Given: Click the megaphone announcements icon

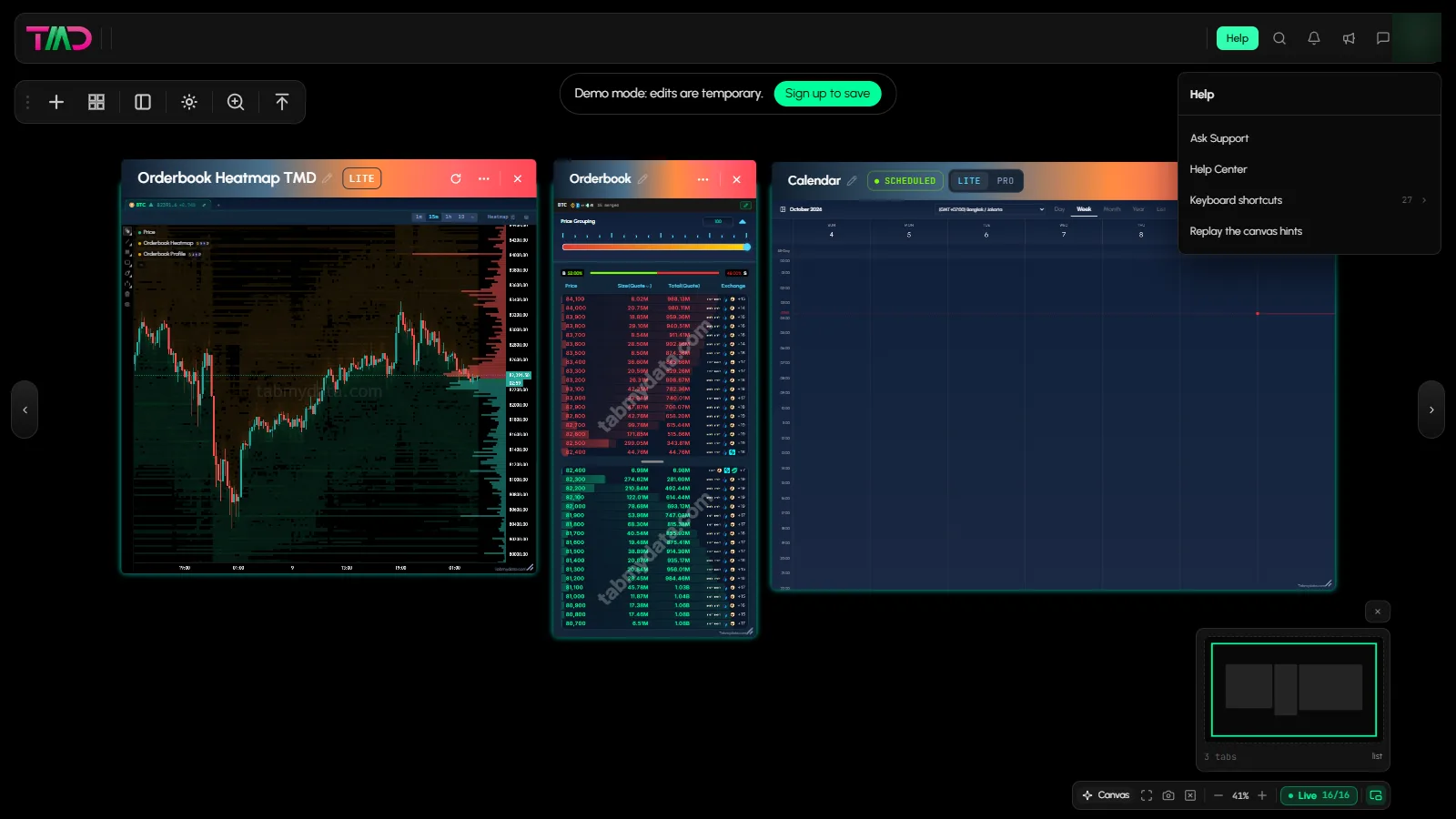Looking at the screenshot, I should pyautogui.click(x=1349, y=38).
